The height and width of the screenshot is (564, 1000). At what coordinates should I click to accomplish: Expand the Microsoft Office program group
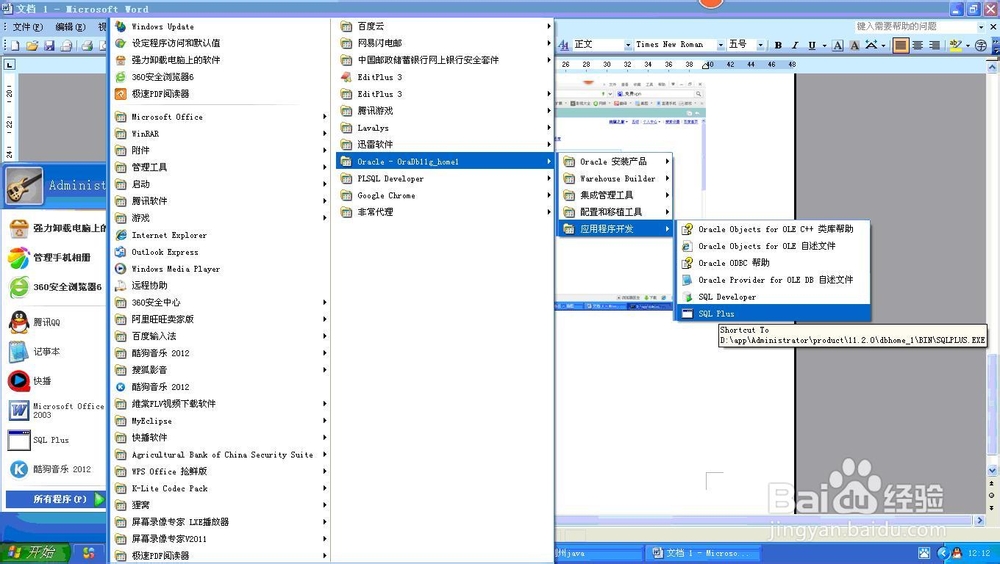tap(220, 117)
